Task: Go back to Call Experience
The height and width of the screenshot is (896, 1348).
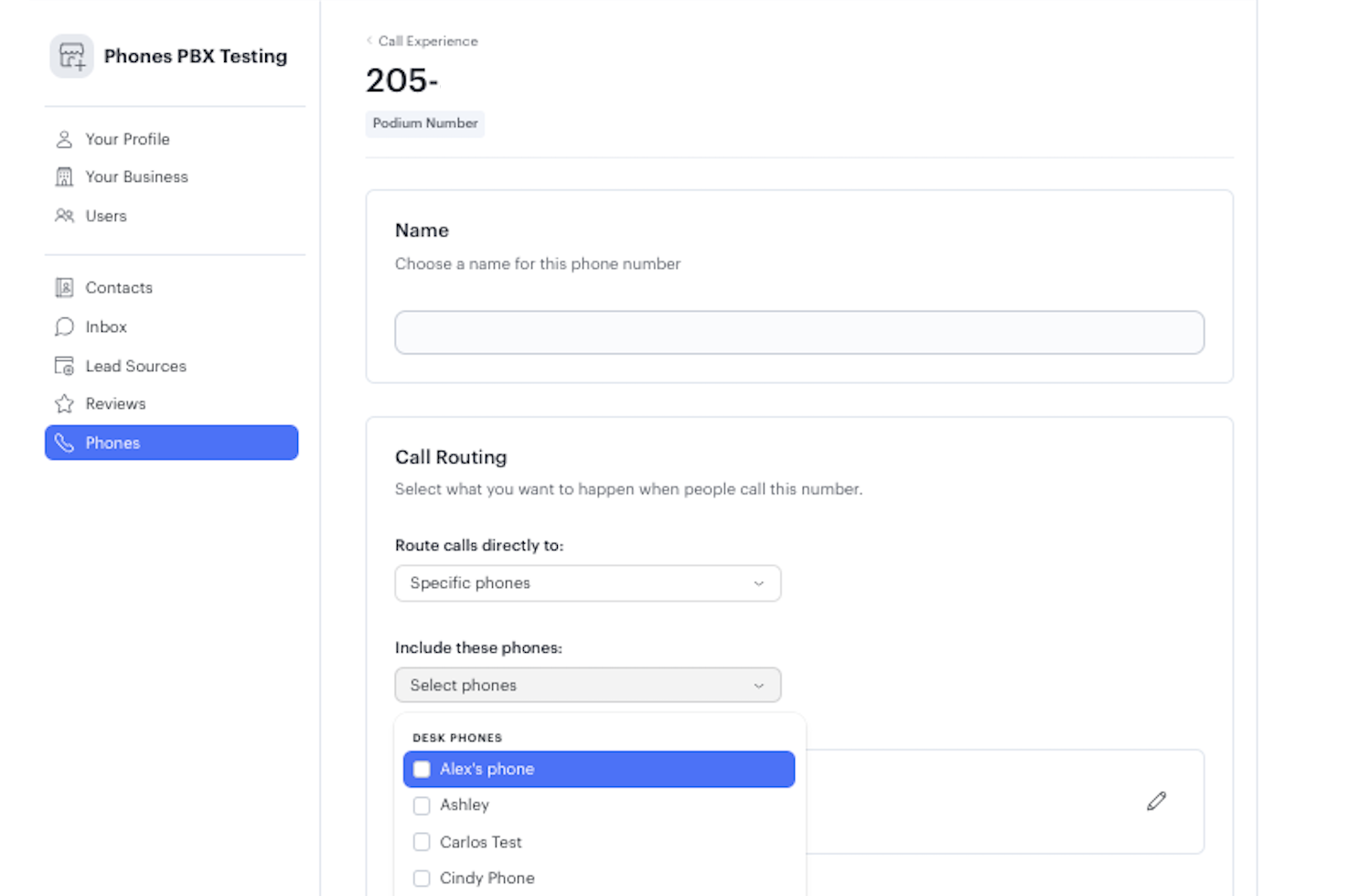Action: (x=426, y=41)
